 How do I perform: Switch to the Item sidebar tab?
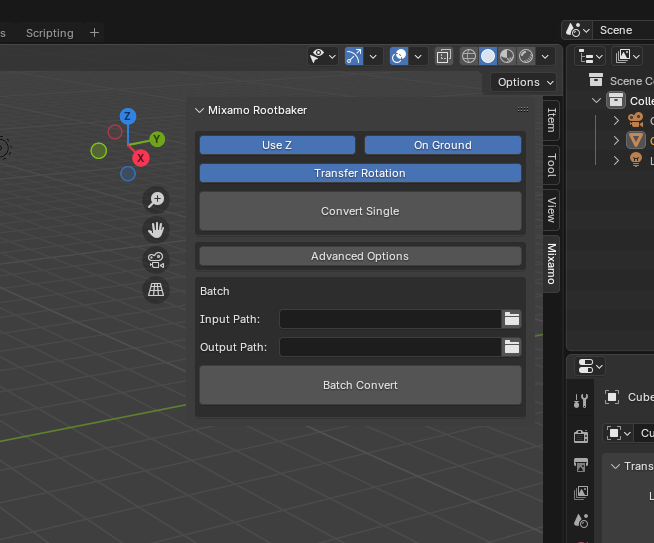click(x=551, y=120)
